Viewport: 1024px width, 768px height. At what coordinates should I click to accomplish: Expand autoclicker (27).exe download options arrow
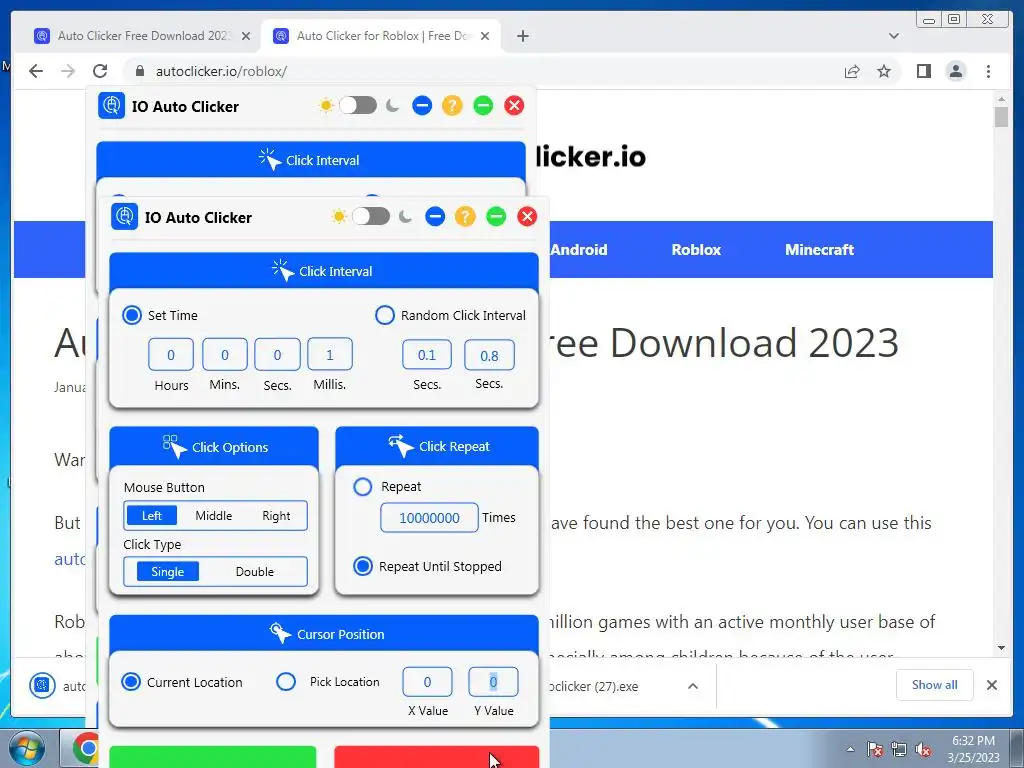pyautogui.click(x=693, y=686)
